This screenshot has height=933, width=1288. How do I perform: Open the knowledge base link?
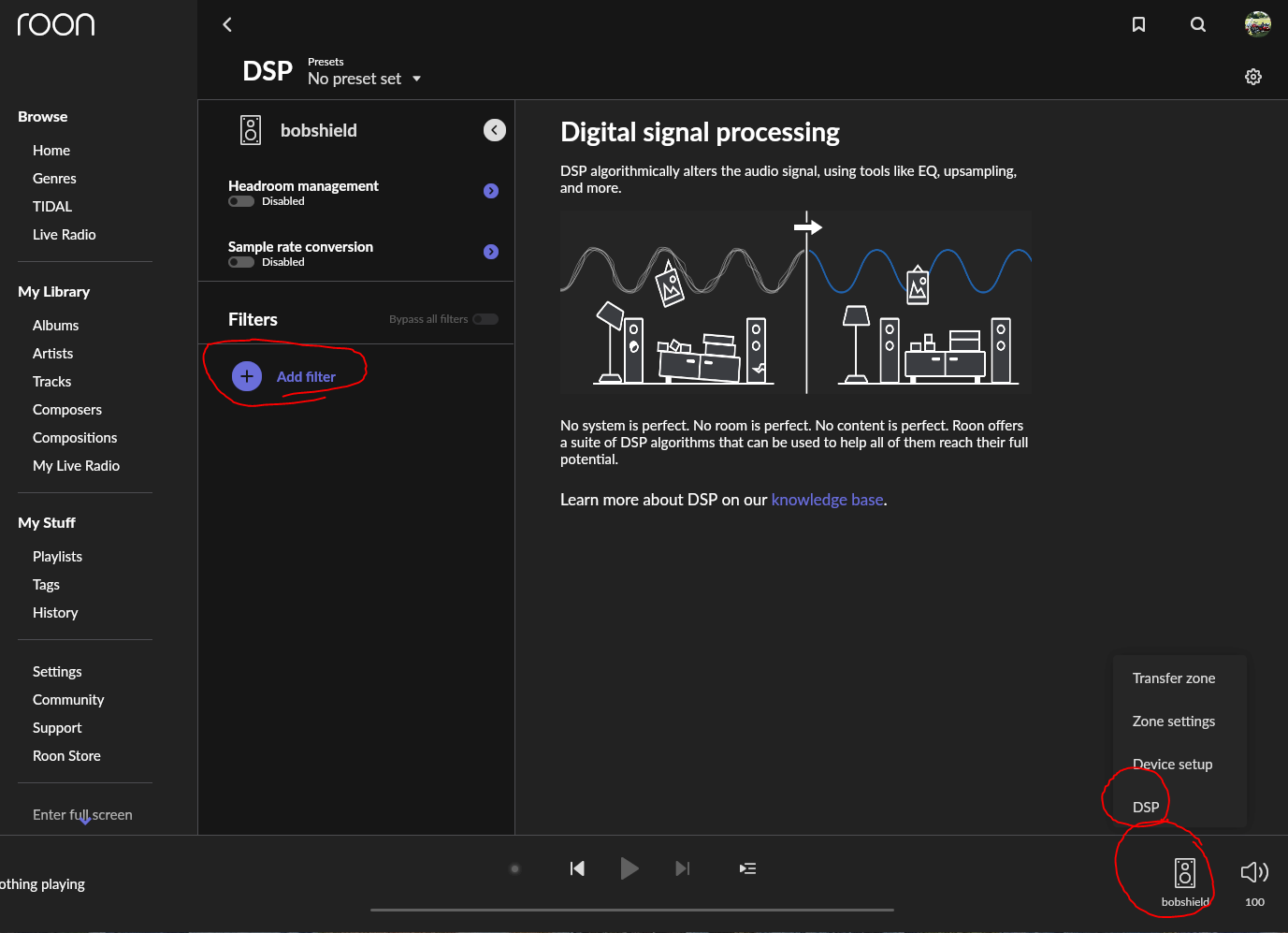pyautogui.click(x=827, y=500)
